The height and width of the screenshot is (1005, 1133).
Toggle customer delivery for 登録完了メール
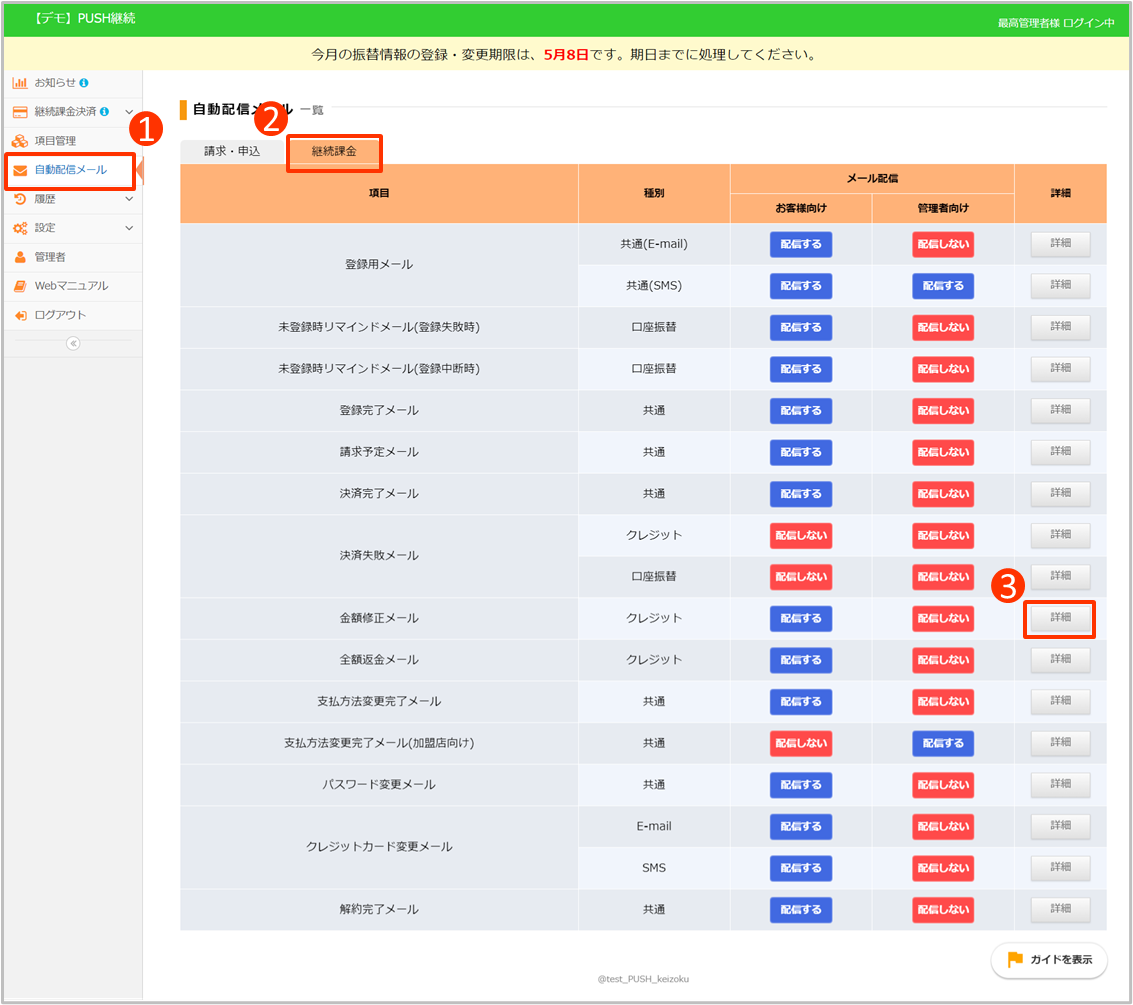800,411
